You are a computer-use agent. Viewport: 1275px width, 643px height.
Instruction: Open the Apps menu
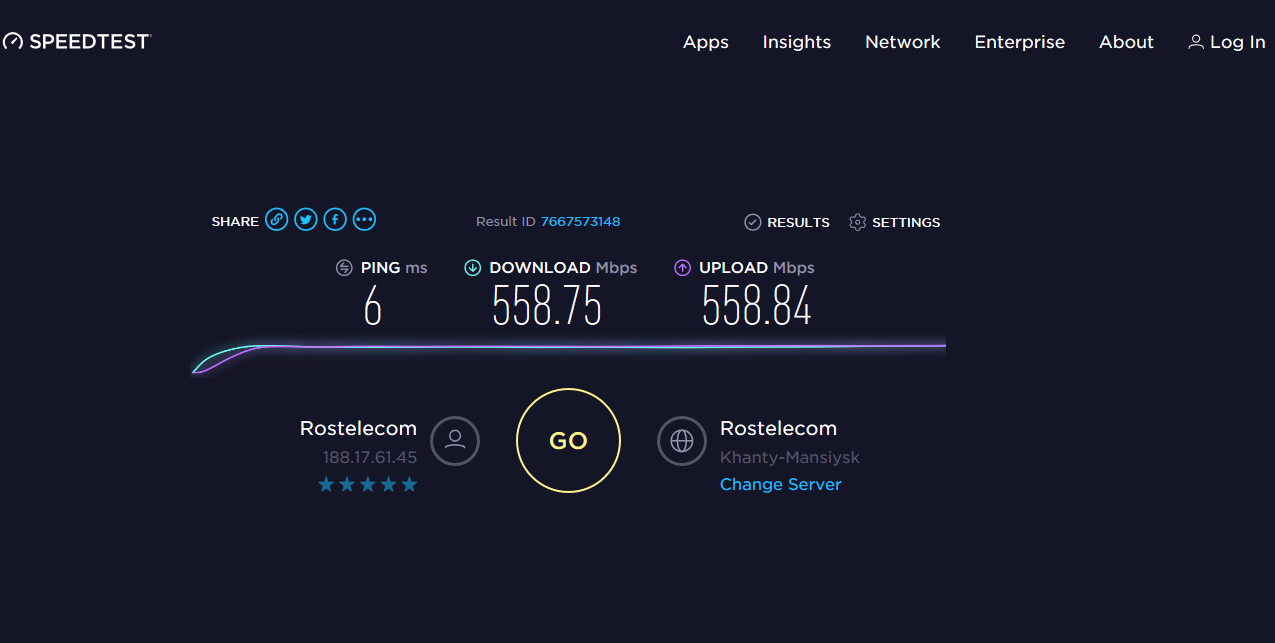coord(705,42)
